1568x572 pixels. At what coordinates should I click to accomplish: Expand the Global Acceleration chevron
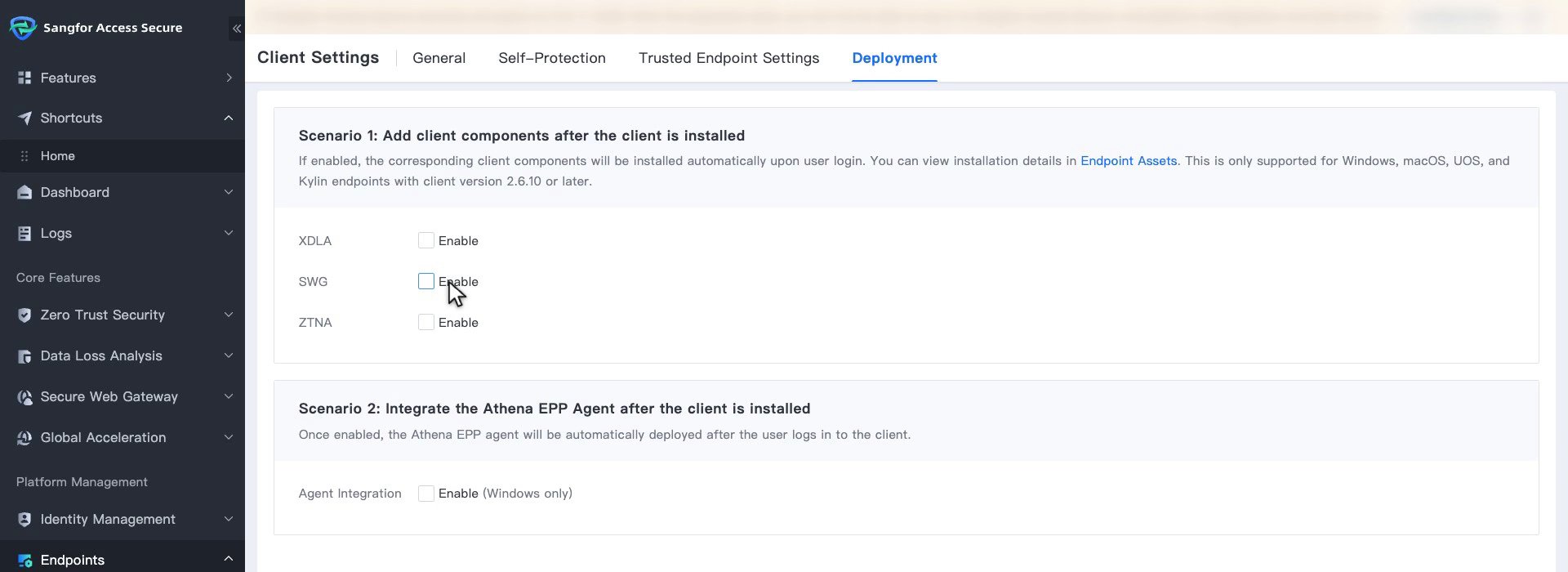point(229,437)
